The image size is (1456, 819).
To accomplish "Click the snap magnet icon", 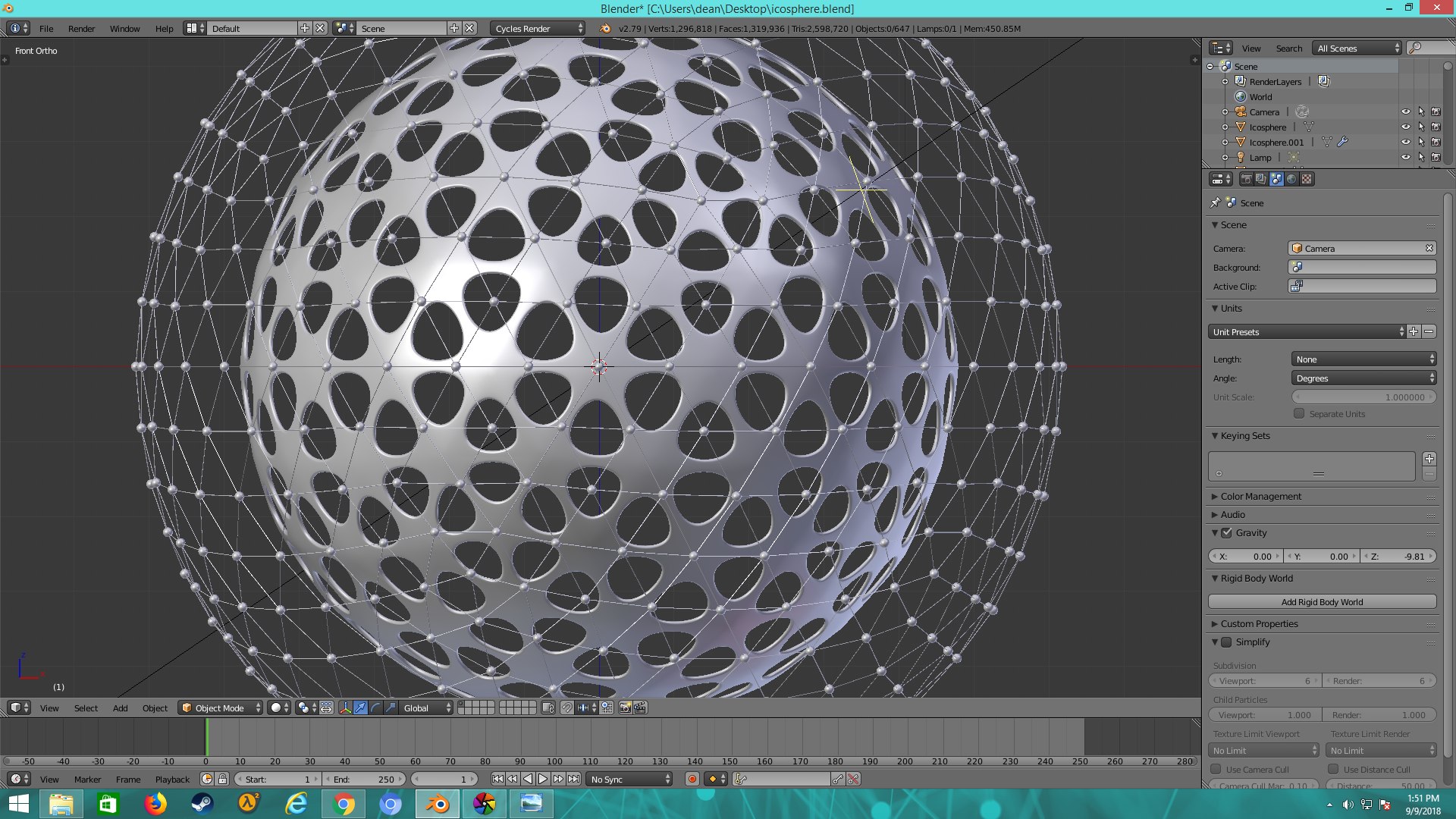I will (566, 708).
